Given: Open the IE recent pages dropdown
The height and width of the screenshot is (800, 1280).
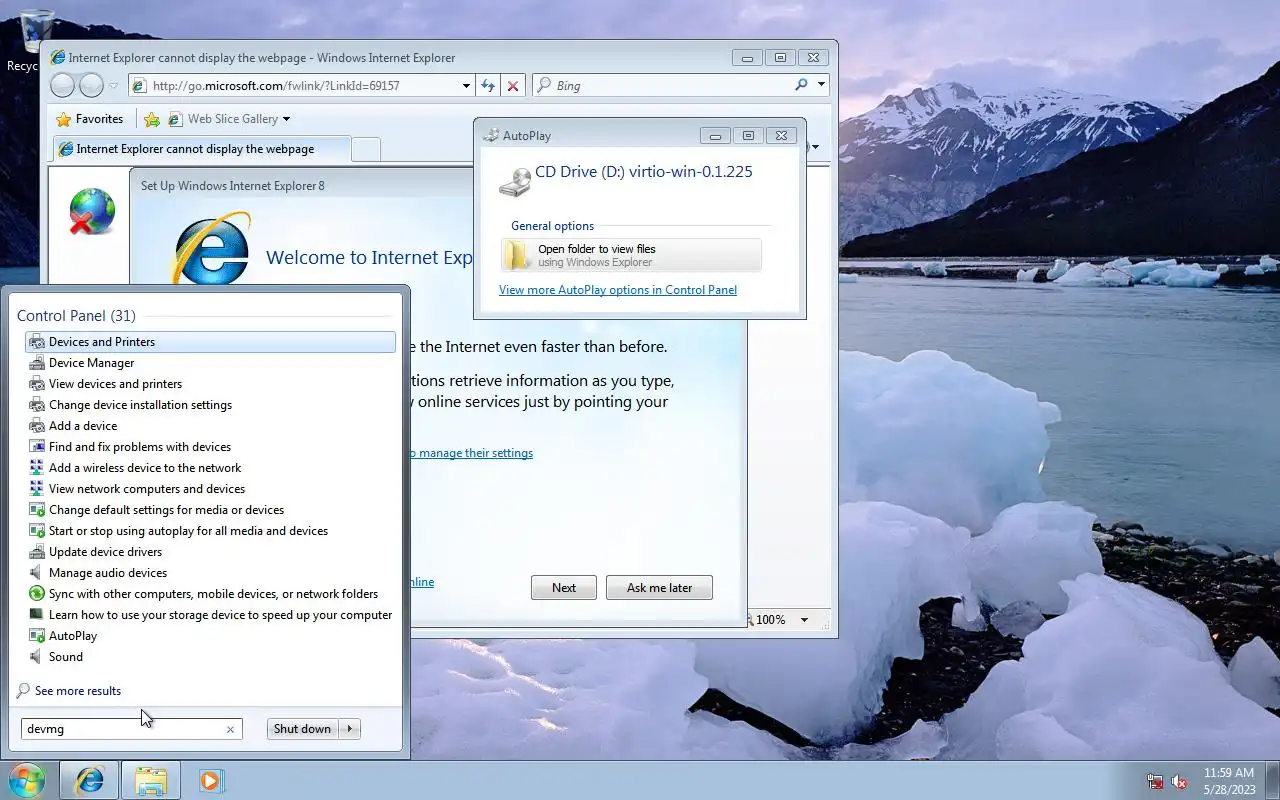Looking at the screenshot, I should pyautogui.click(x=114, y=86).
